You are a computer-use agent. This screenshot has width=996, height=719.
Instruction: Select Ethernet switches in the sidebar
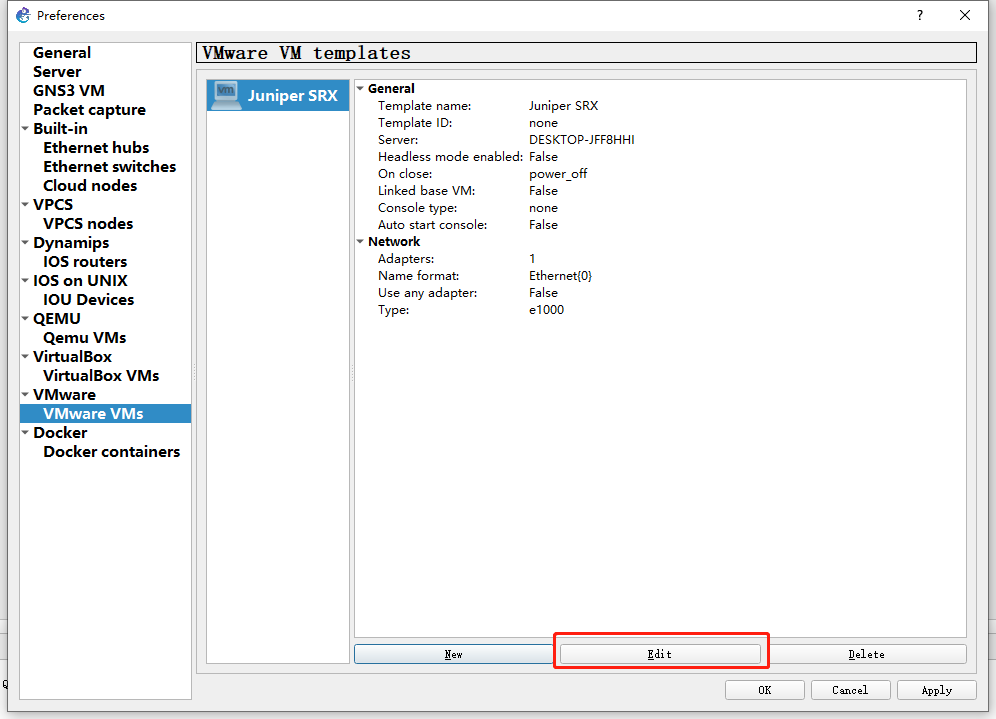(109, 166)
